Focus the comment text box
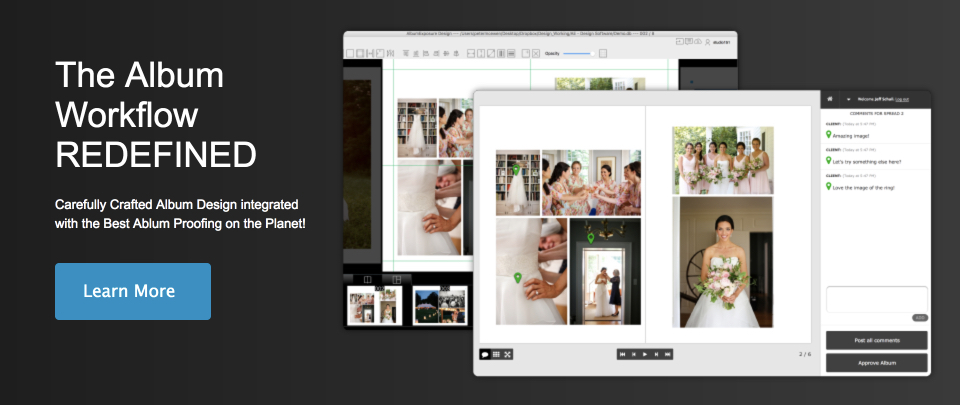The width and height of the screenshot is (960, 405). (877, 299)
